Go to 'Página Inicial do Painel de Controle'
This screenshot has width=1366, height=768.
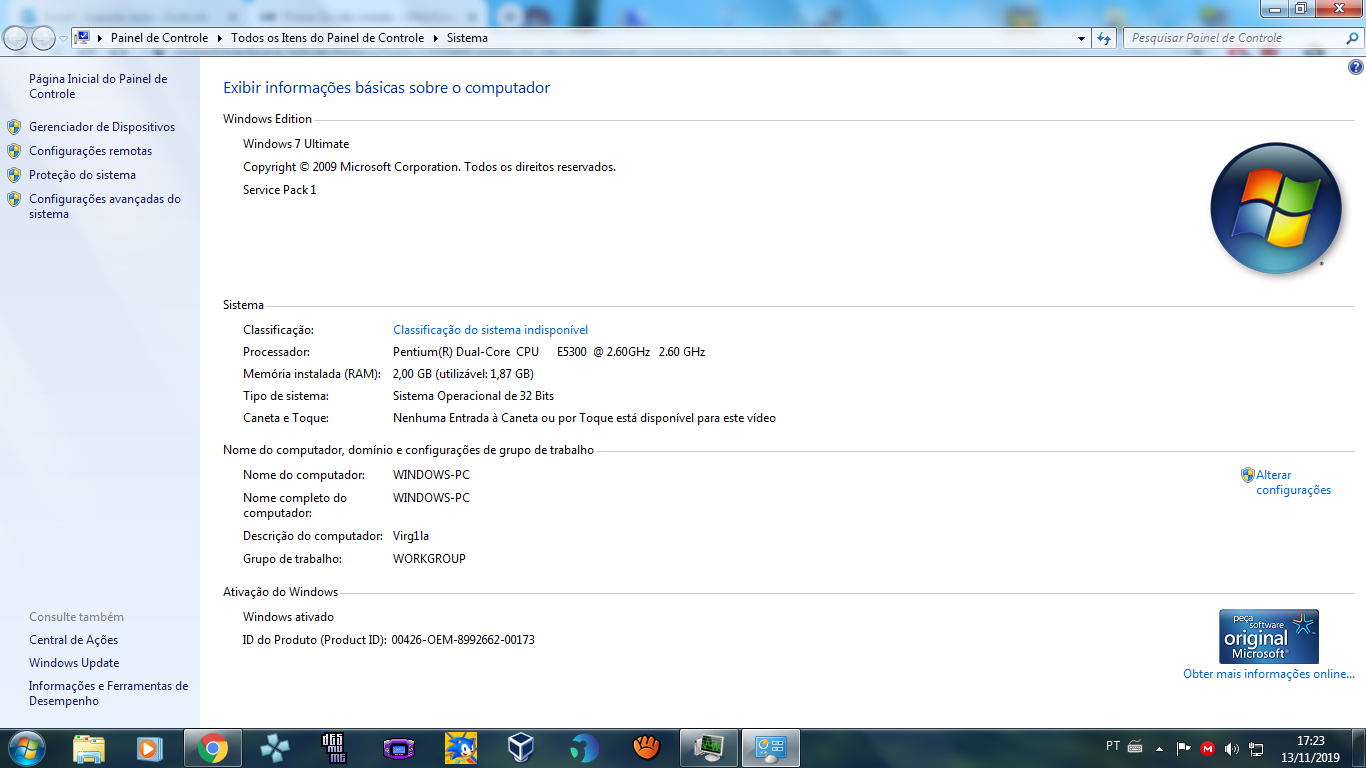pyautogui.click(x=98, y=86)
